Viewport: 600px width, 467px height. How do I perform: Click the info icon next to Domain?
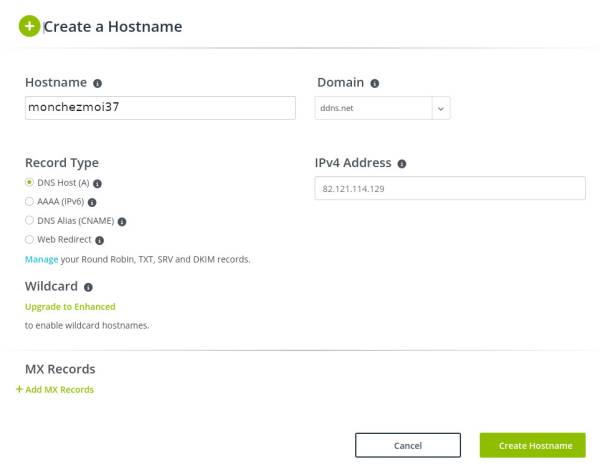point(374,83)
